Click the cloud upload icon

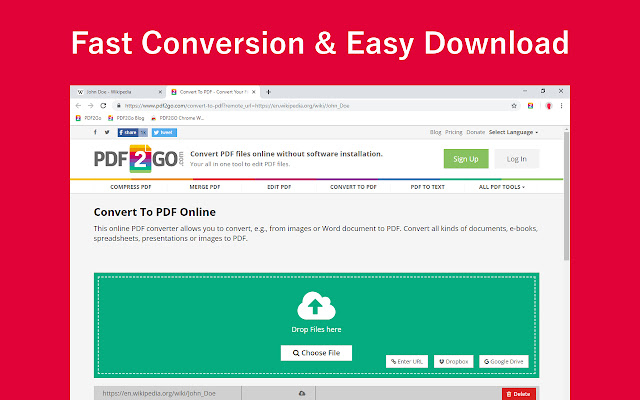click(316, 306)
